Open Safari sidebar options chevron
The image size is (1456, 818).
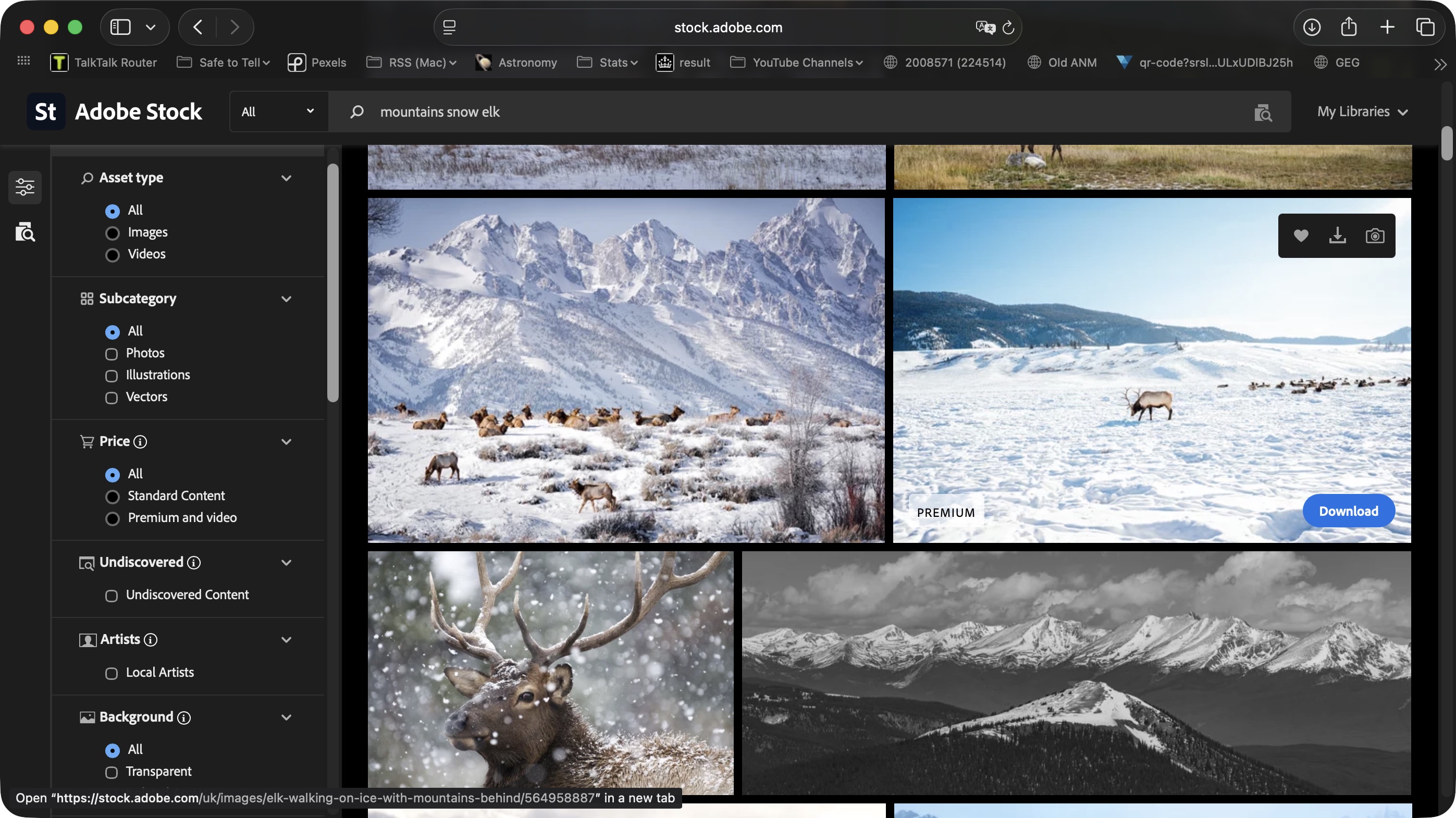click(x=151, y=27)
